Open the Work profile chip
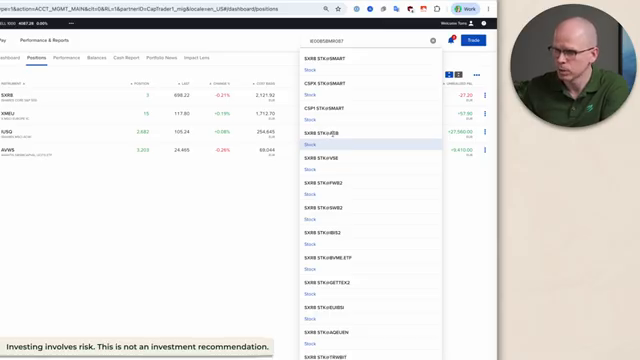 coord(465,9)
